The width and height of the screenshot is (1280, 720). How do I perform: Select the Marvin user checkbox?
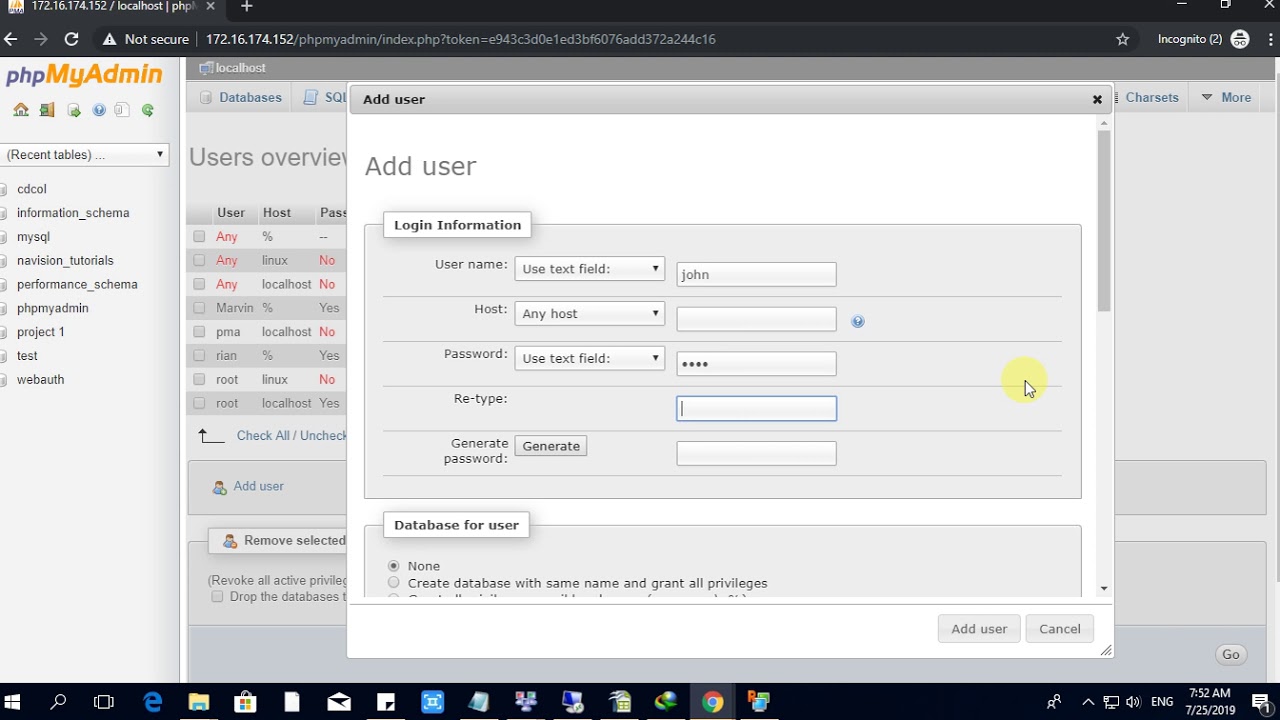[x=199, y=308]
